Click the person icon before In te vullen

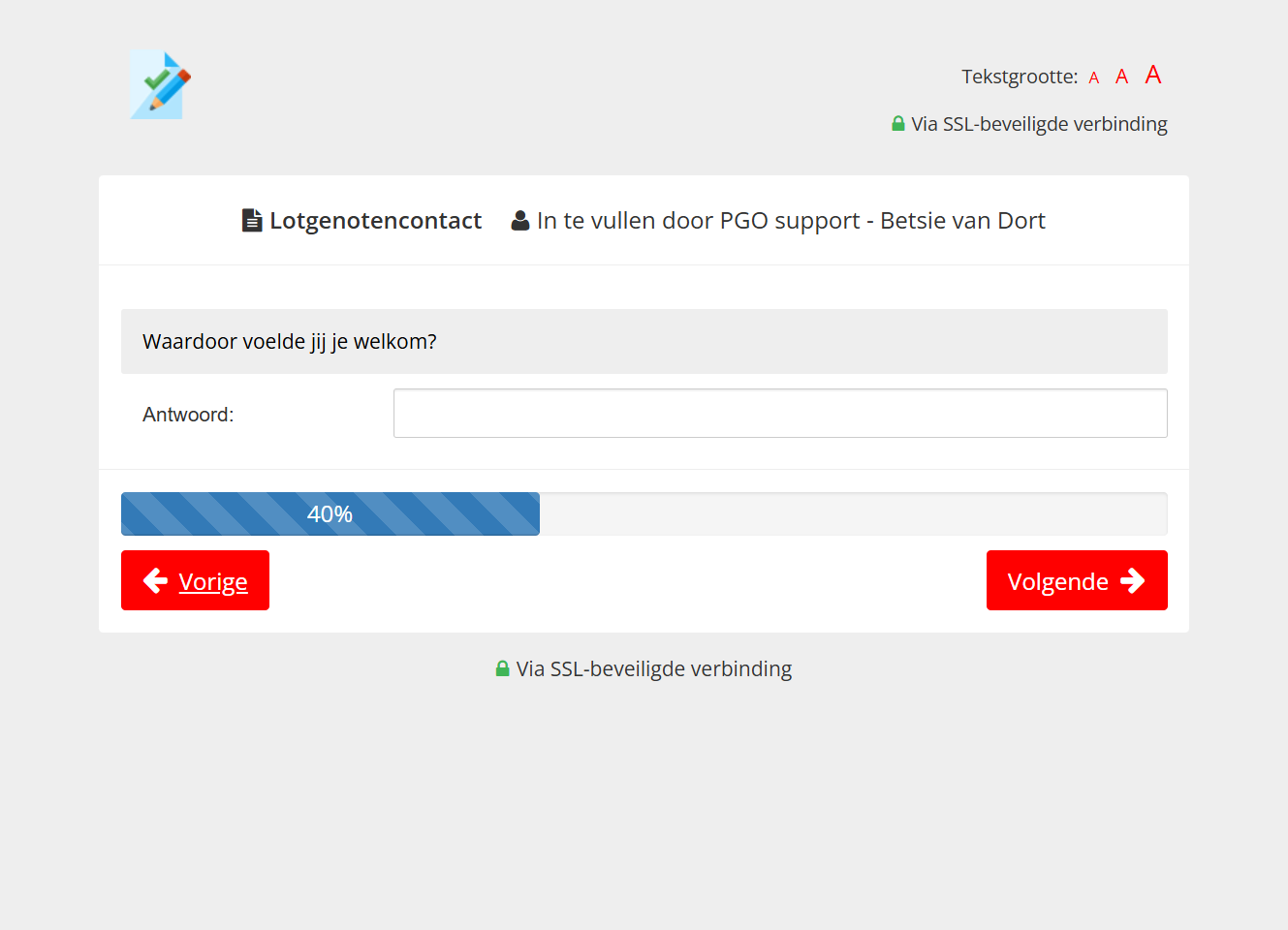520,220
